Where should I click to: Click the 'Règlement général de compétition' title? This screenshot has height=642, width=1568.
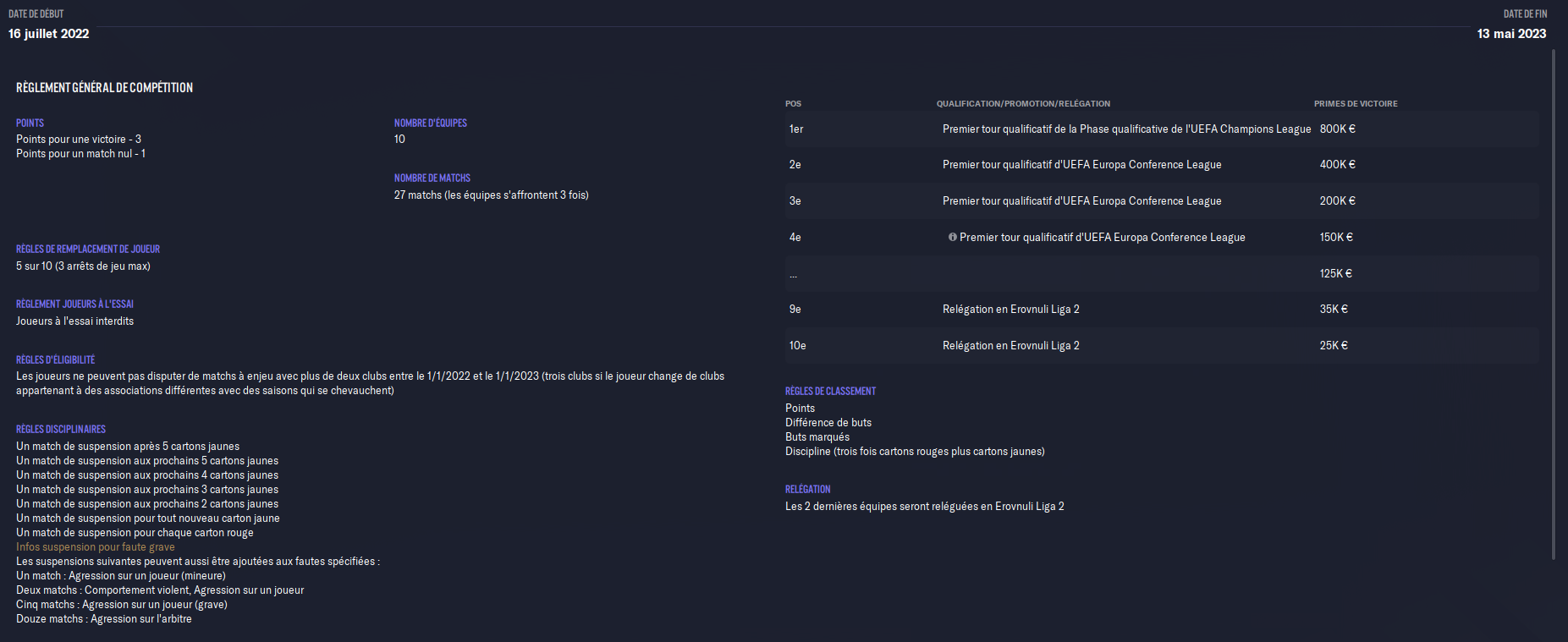pyautogui.click(x=104, y=88)
